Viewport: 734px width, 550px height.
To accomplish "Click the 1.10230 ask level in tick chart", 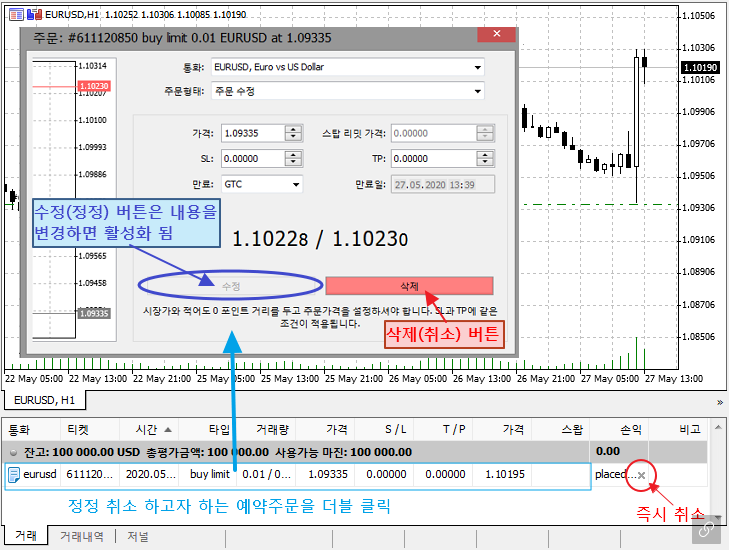I will [94, 86].
